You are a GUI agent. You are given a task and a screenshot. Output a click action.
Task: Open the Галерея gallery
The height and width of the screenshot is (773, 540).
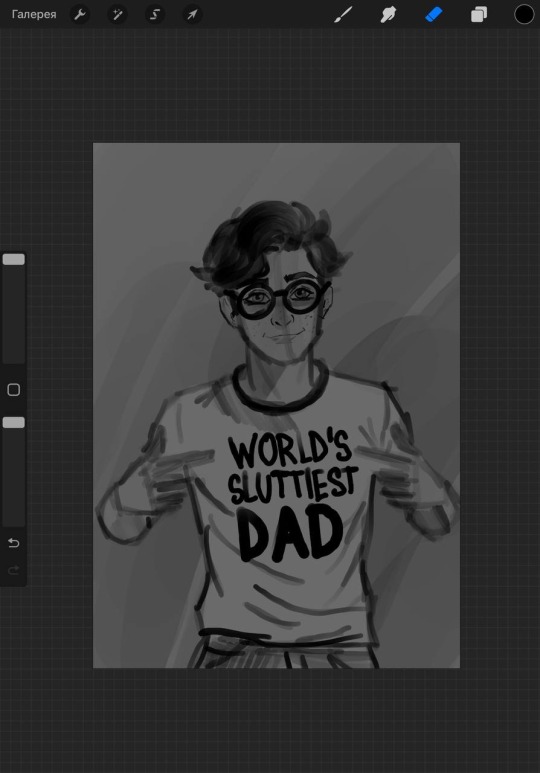click(x=34, y=14)
